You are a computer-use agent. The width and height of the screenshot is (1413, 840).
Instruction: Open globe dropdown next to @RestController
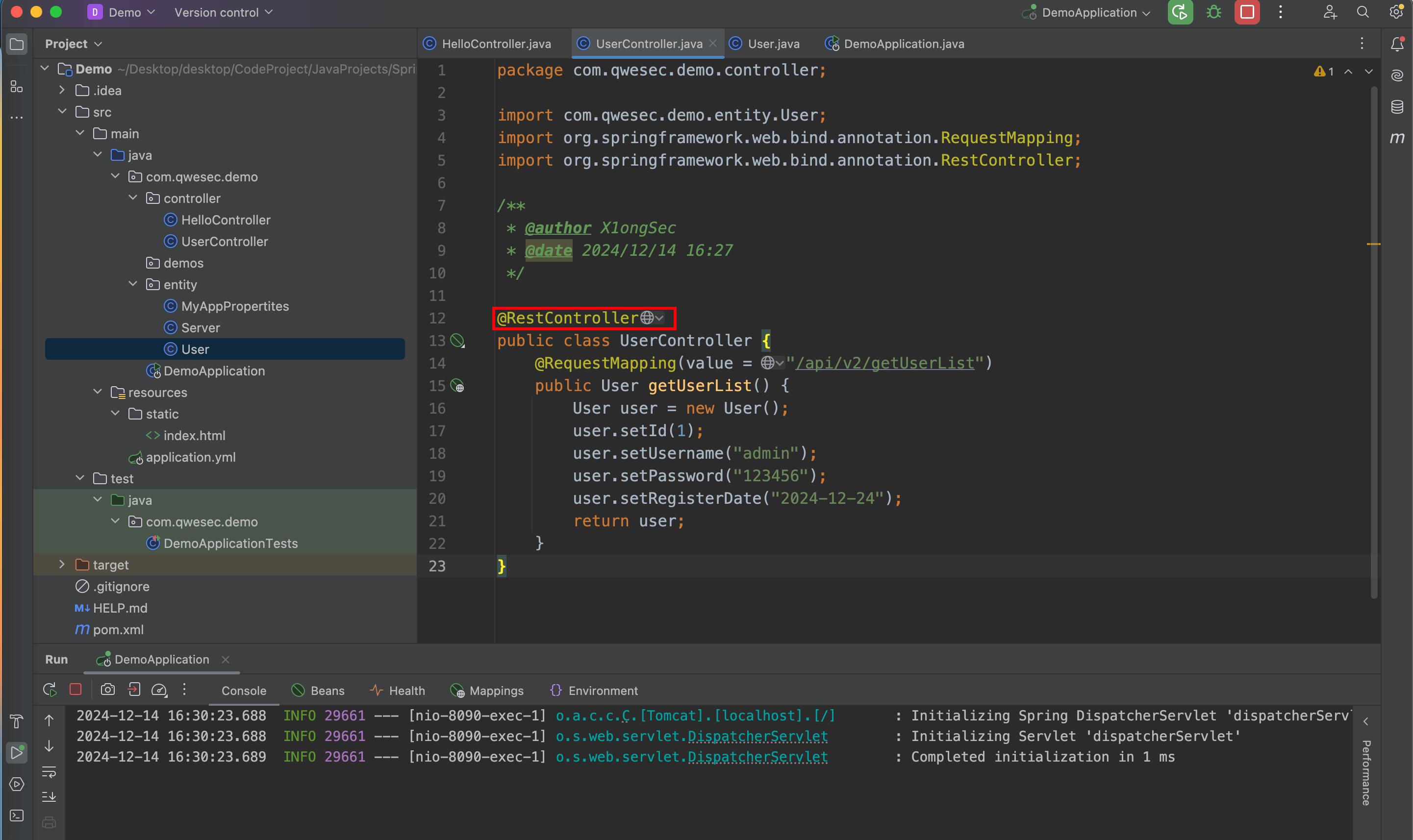(652, 318)
